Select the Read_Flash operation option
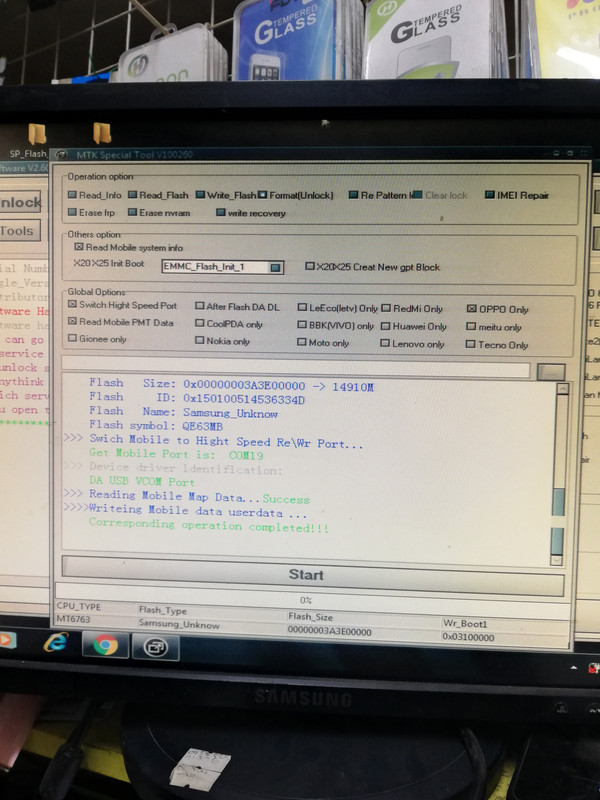This screenshot has width=600, height=800. [133, 195]
